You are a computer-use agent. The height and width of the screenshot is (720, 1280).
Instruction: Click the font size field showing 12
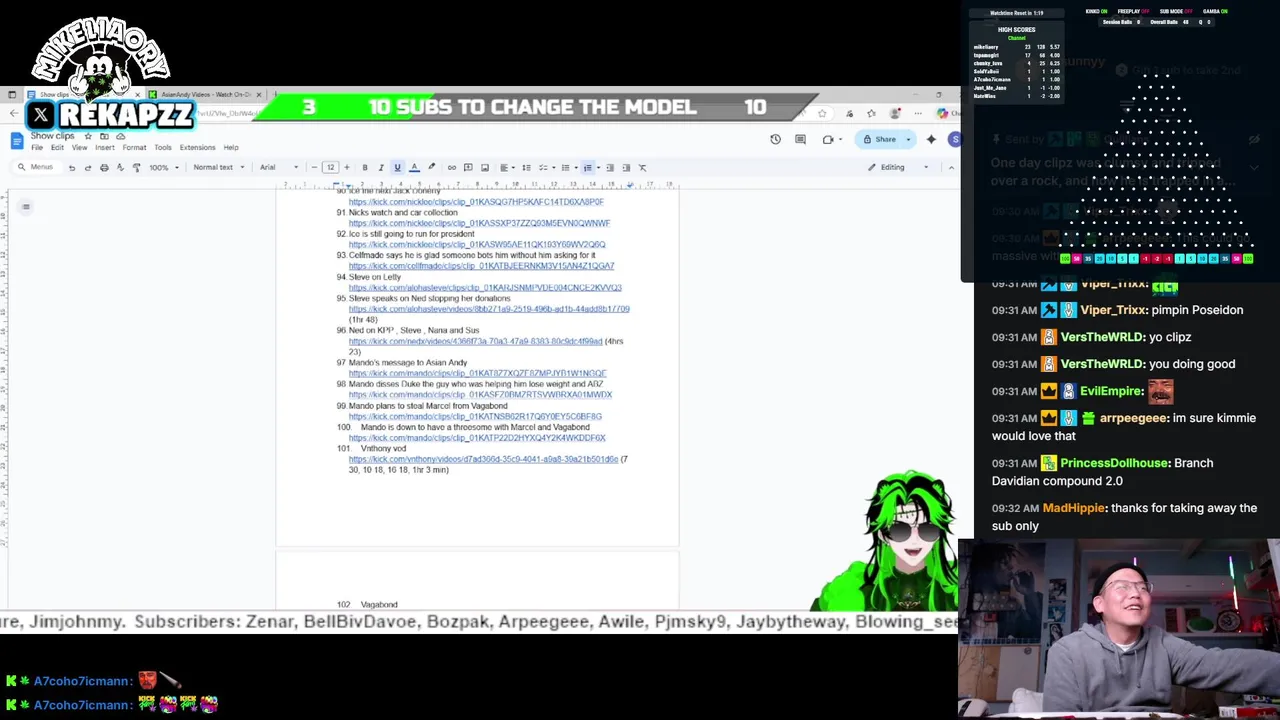(x=330, y=168)
